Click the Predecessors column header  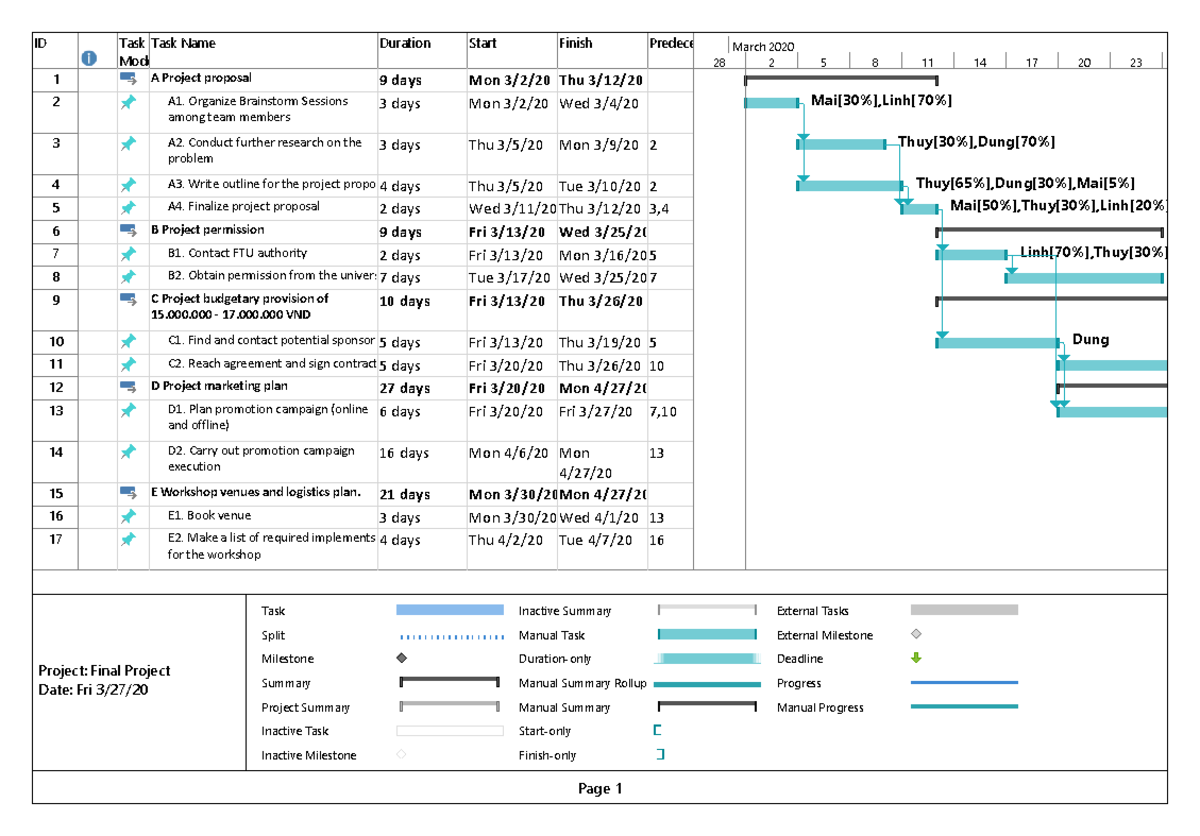click(672, 43)
